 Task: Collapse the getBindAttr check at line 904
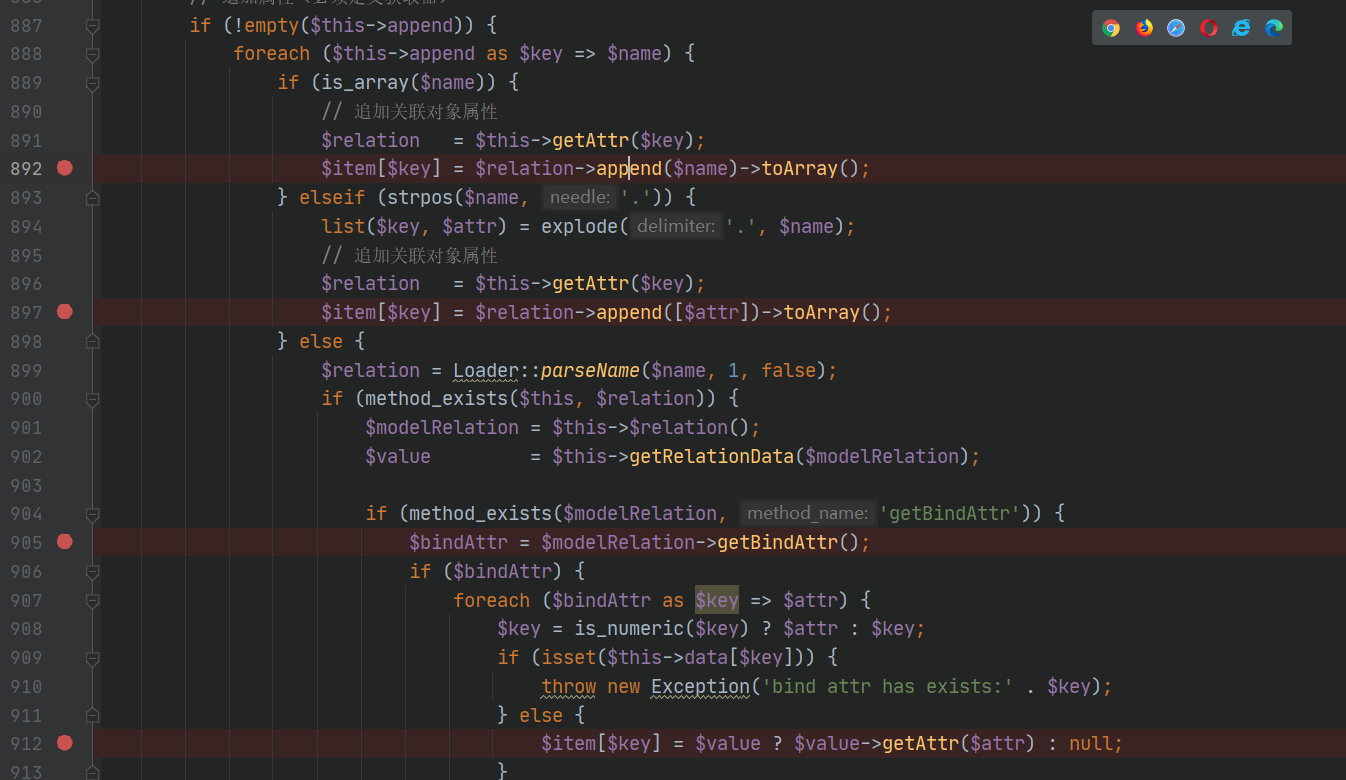[93, 514]
